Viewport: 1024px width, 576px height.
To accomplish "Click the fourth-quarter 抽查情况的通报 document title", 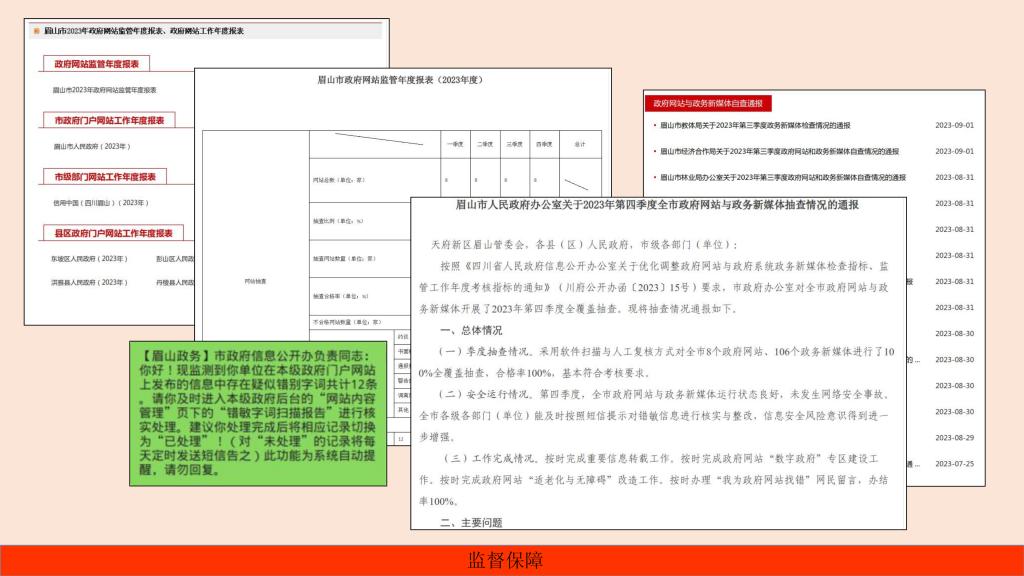I will tap(657, 205).
